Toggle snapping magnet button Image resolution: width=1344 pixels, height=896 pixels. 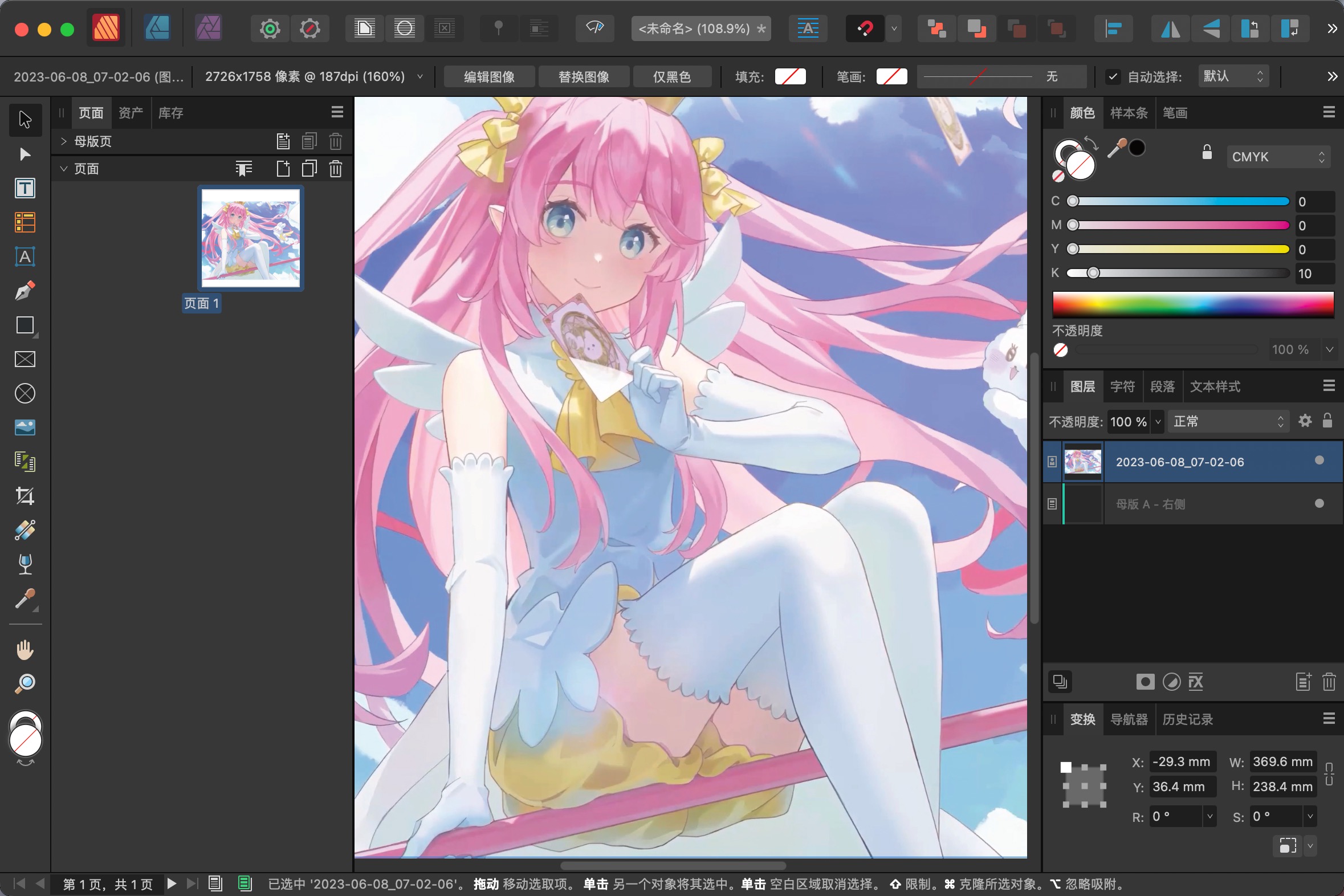click(x=865, y=28)
